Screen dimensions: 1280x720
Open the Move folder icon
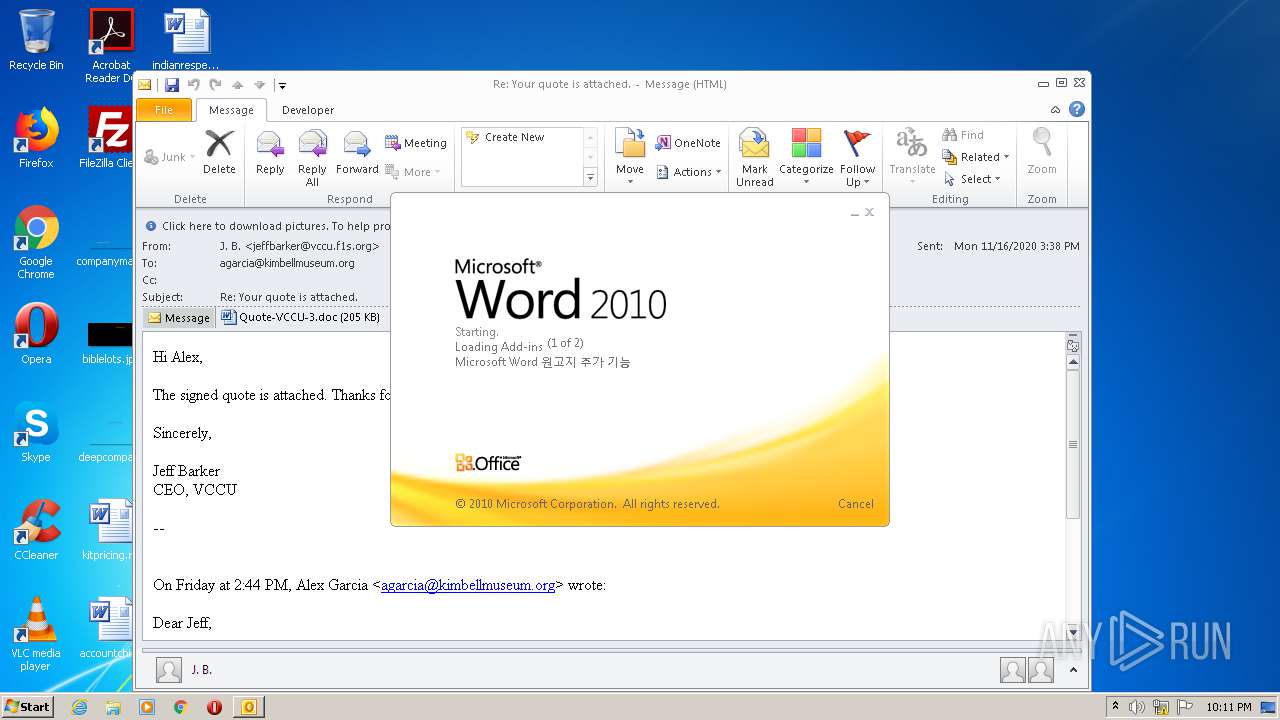[x=630, y=144]
